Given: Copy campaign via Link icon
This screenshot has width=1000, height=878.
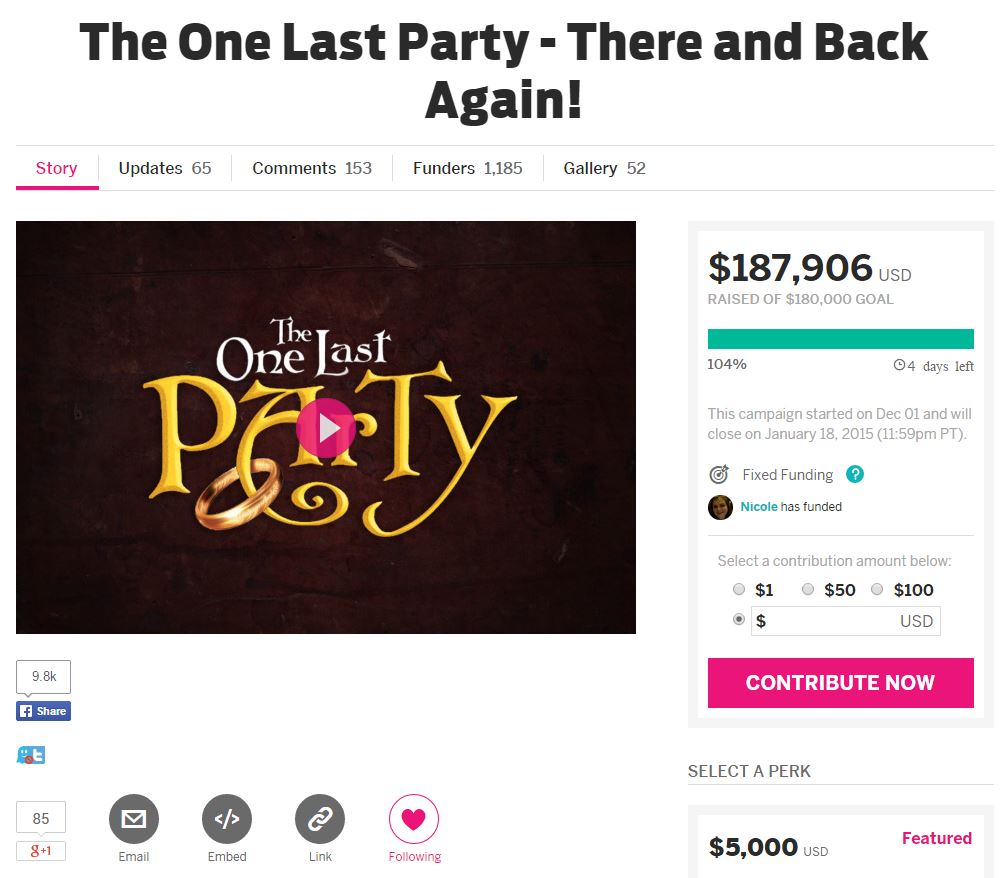Looking at the screenshot, I should 320,819.
